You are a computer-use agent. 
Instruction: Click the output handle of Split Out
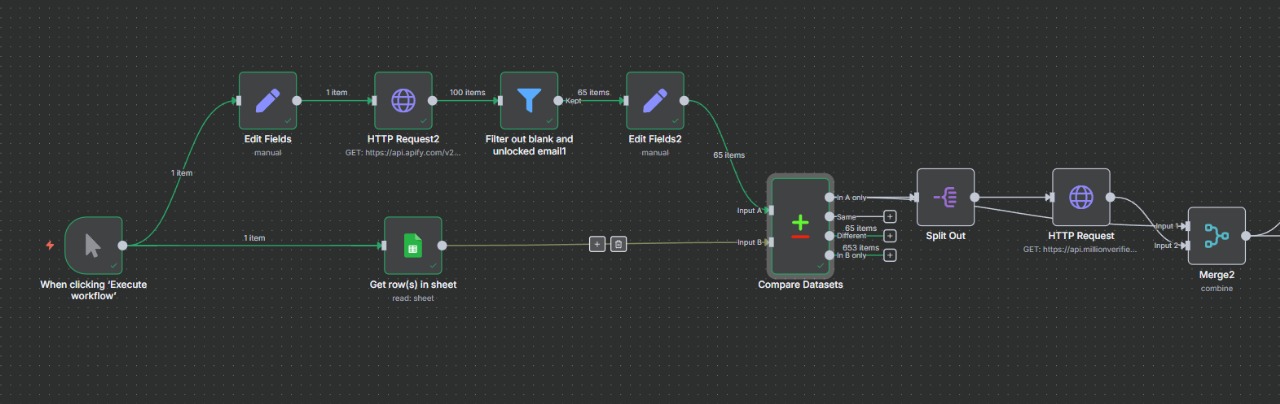point(974,197)
